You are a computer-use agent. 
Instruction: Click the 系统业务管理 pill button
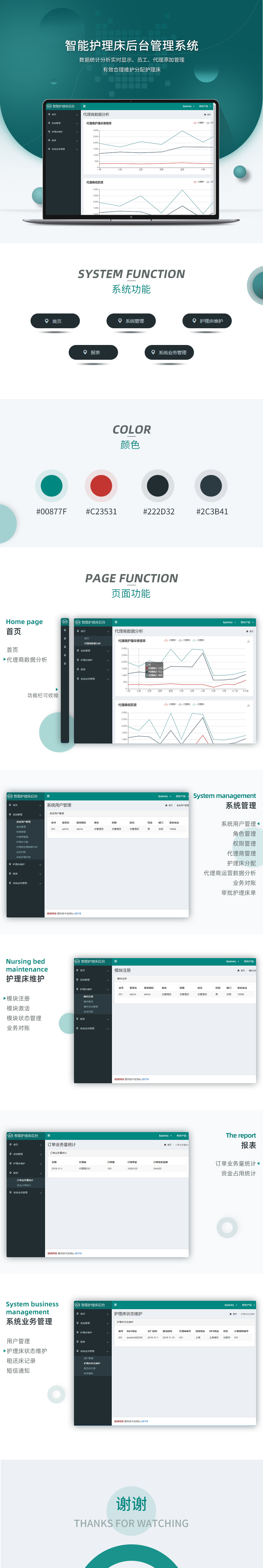coord(169,352)
